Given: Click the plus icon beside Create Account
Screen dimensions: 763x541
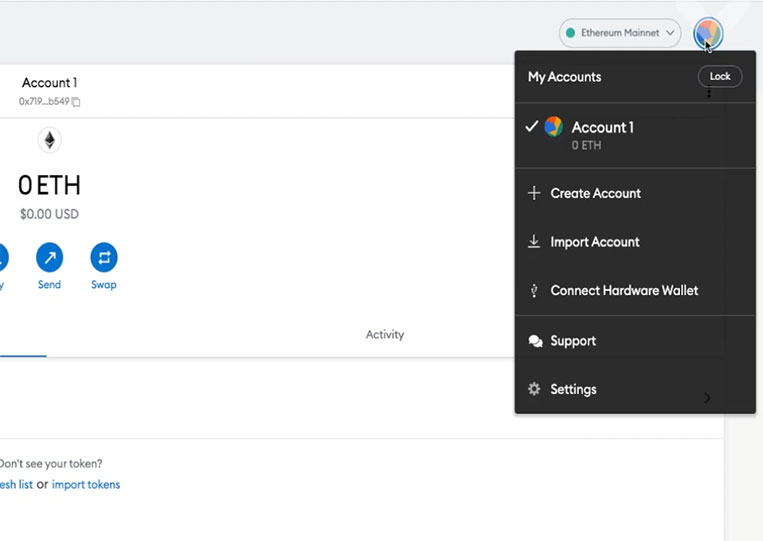Looking at the screenshot, I should [534, 193].
